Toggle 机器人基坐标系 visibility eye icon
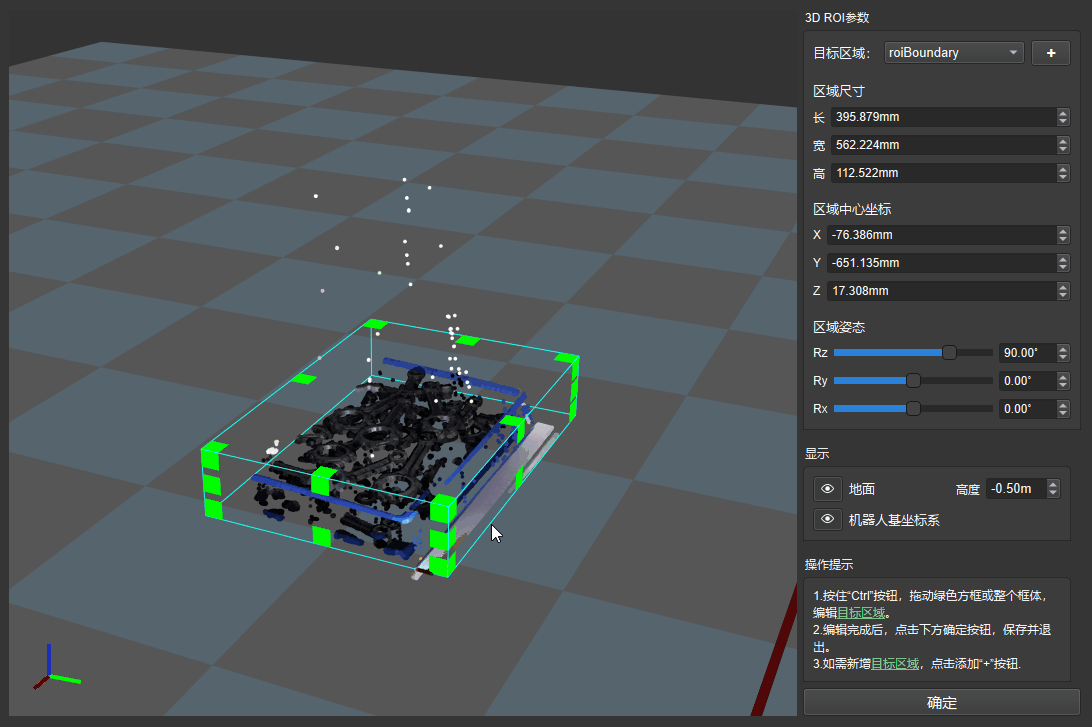Screen dimensions: 1092x727 click(827, 519)
